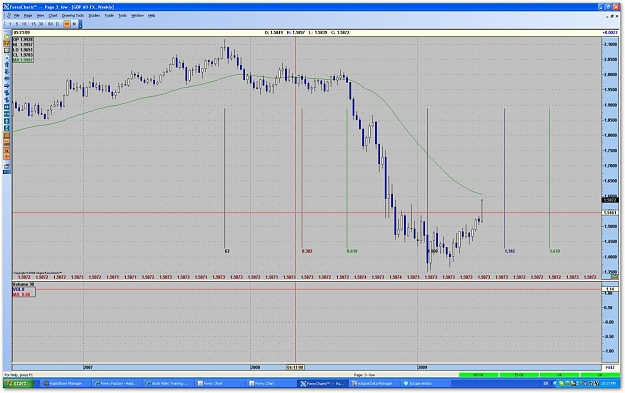Click the orange plus icon in left sidebar

tap(6, 157)
